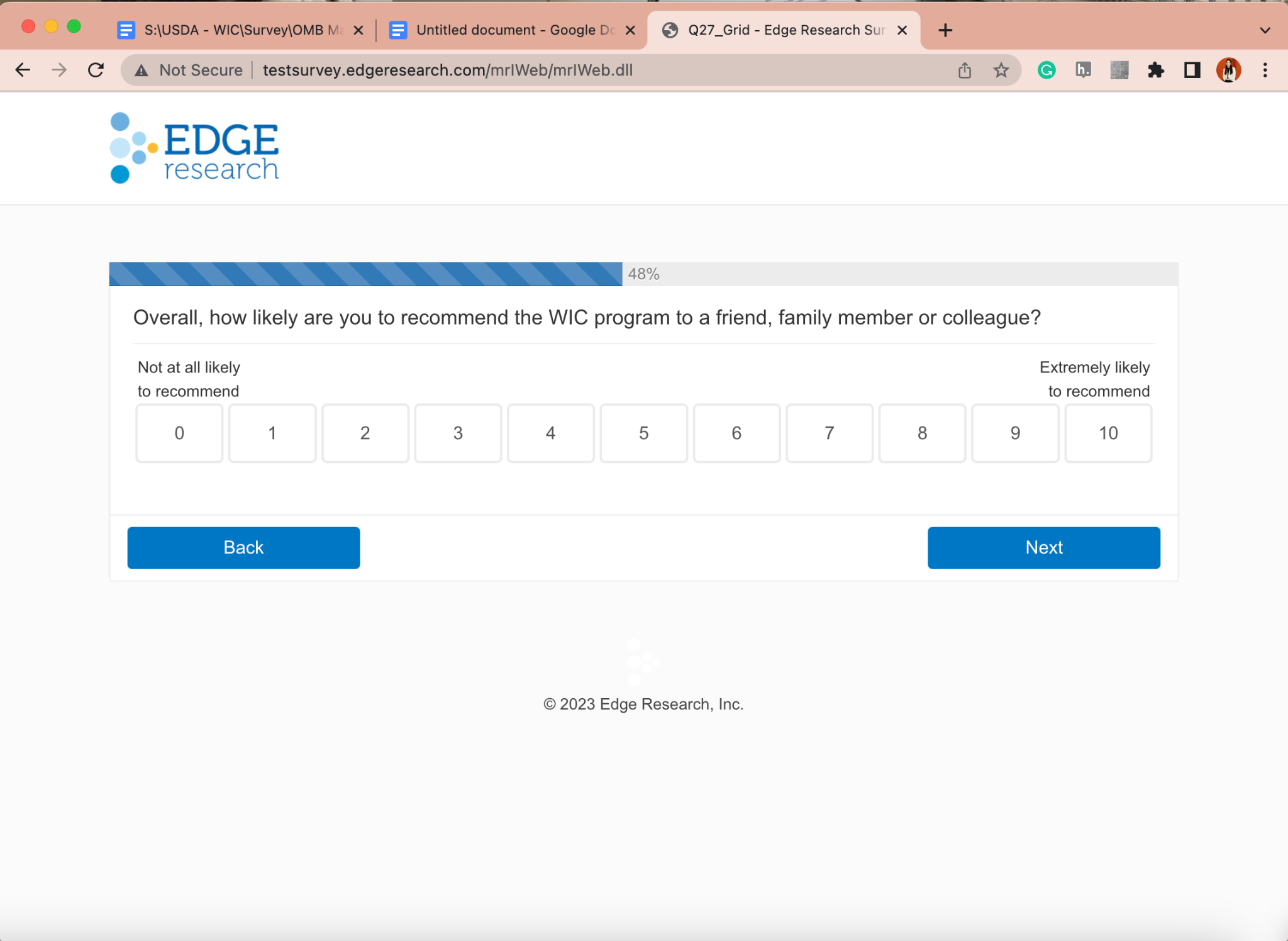
Task: Click the Hypothesis extension icon
Action: pyautogui.click(x=1083, y=70)
